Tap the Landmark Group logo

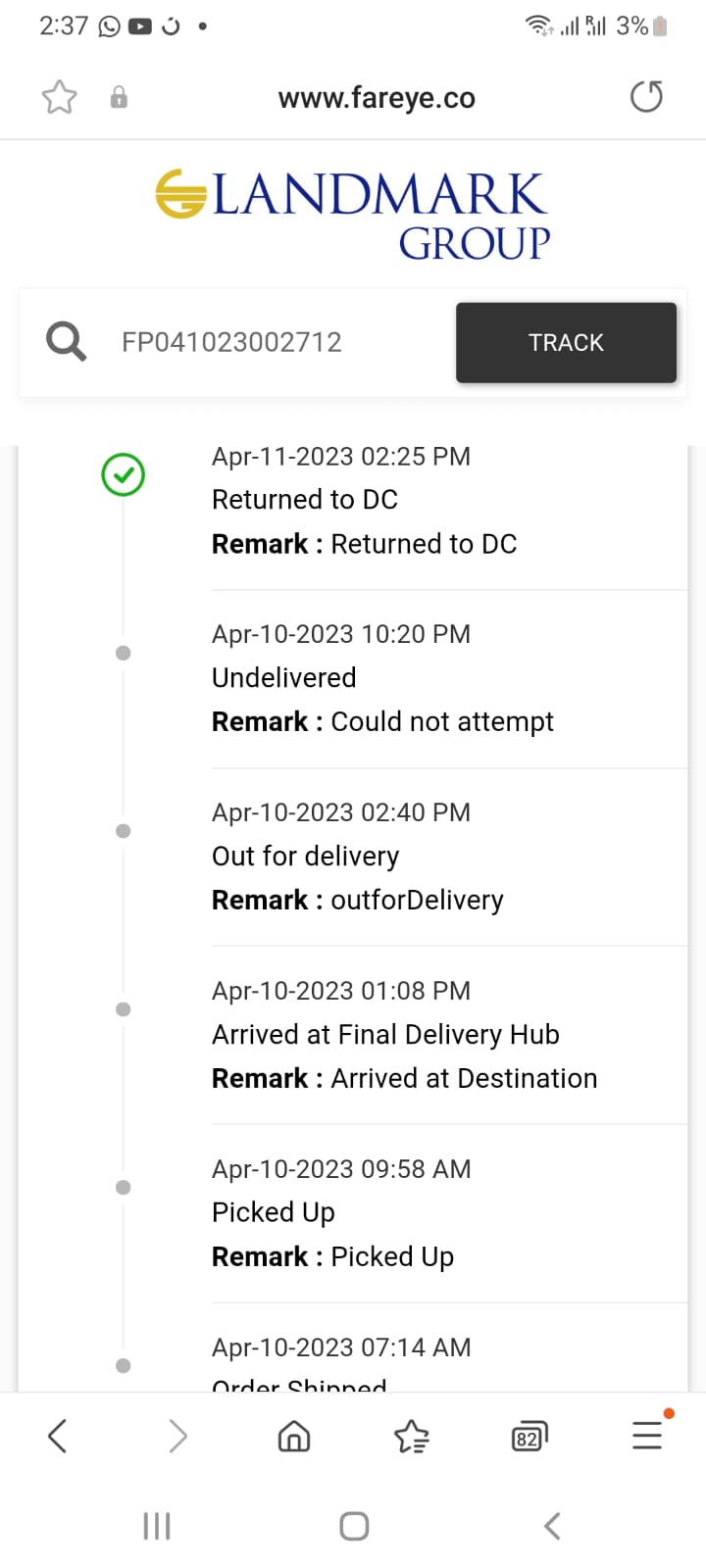[x=353, y=216]
